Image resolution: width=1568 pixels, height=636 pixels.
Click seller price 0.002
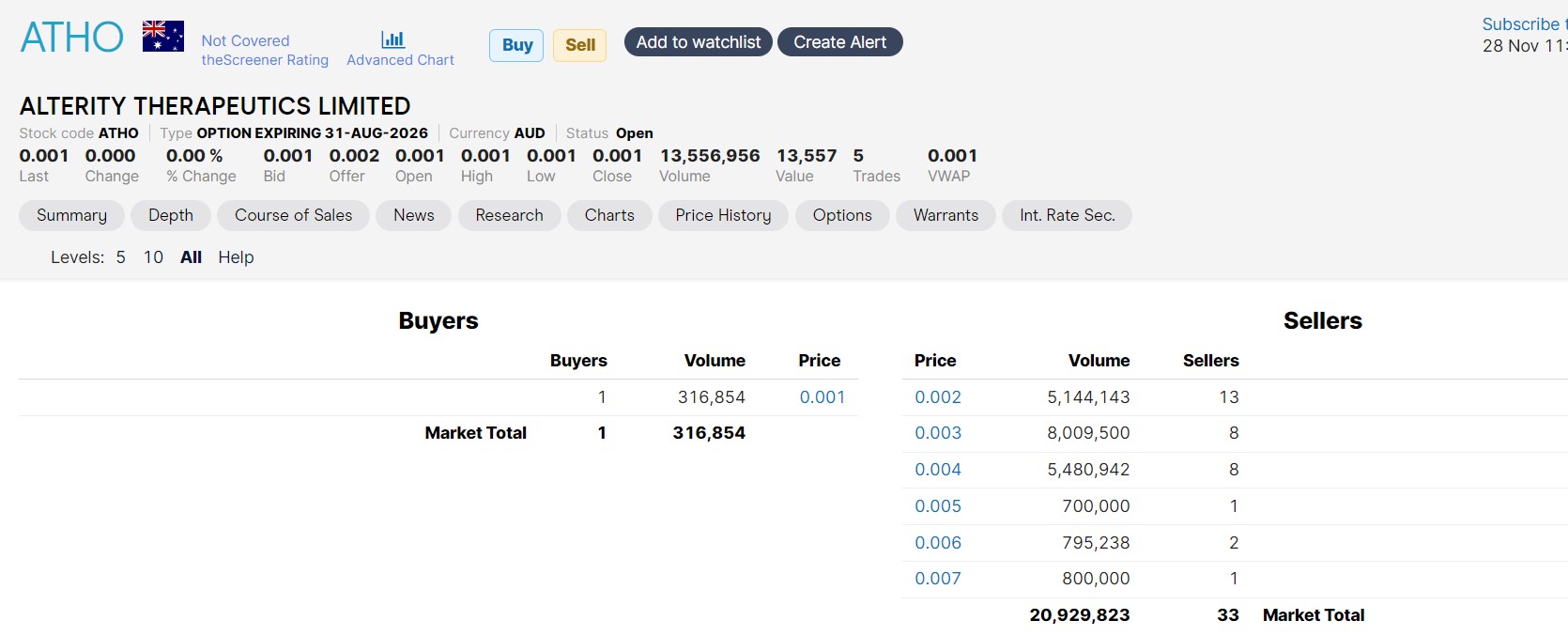938,397
